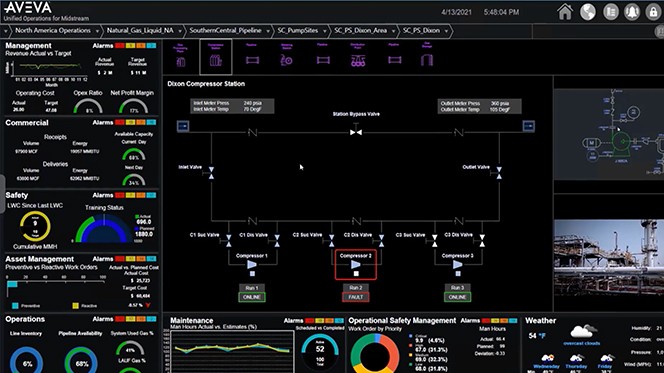Toggle the Inlet Valve symbol

(211, 173)
